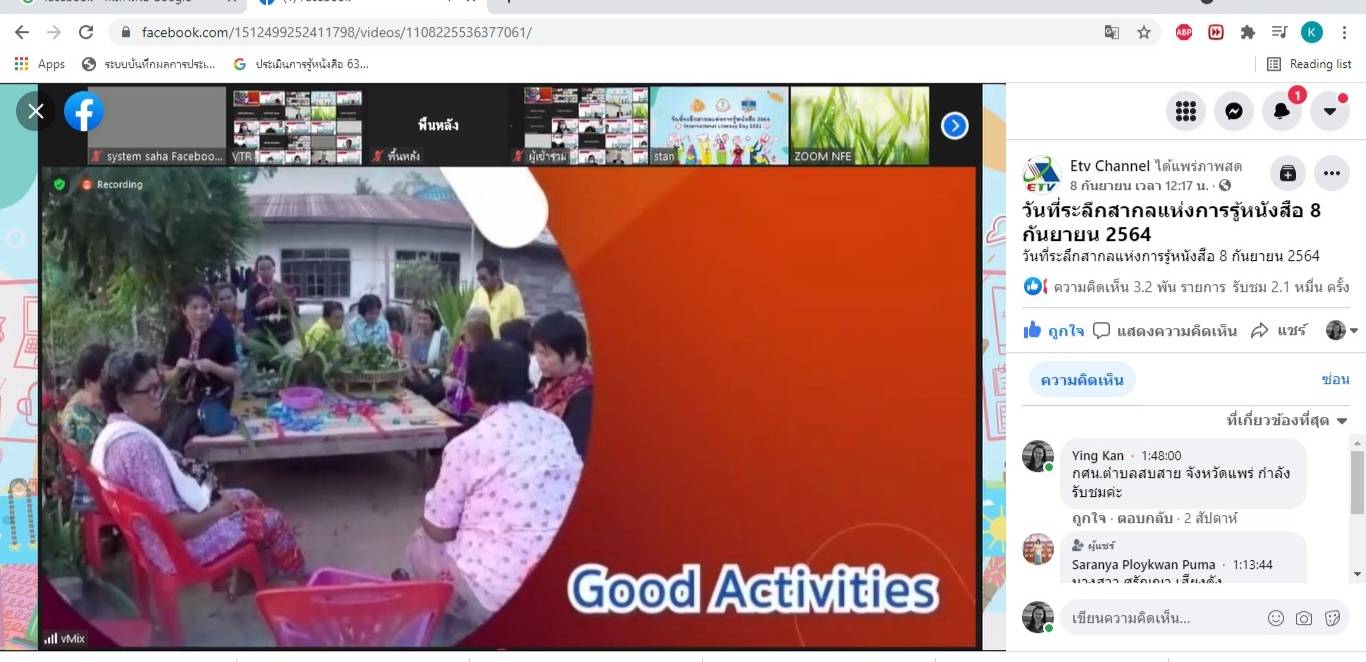Select the พื้นหลัง participant tile
The height and width of the screenshot is (662, 1366).
[438, 126]
